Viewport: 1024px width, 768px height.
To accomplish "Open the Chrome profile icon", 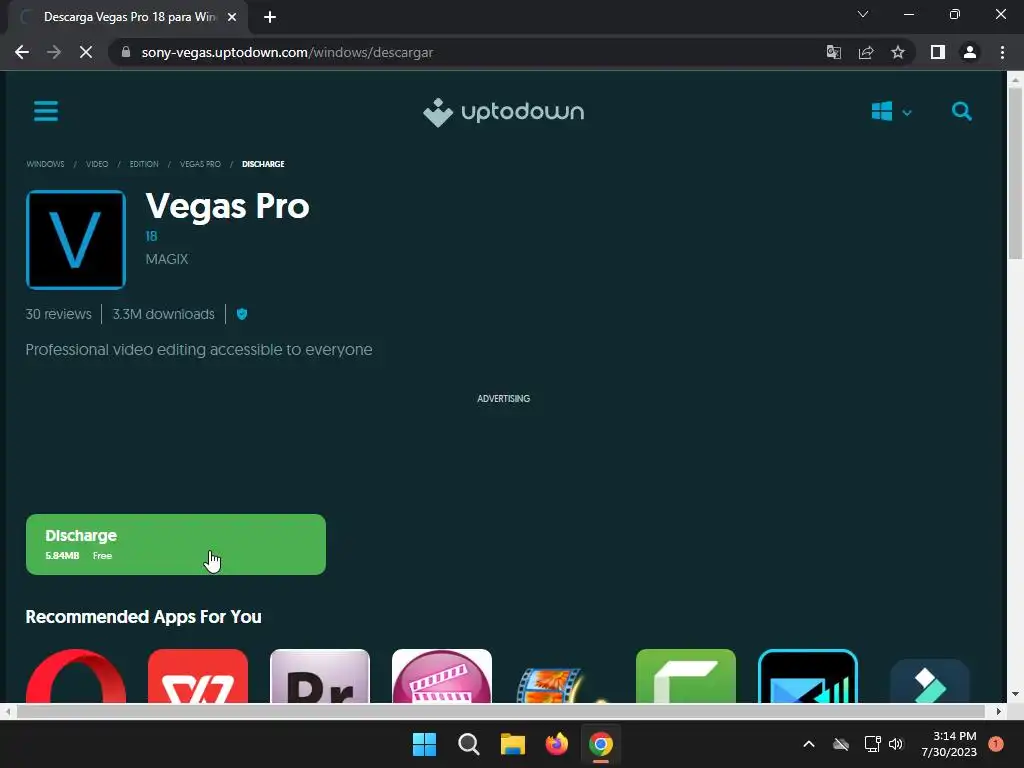I will pyautogui.click(x=970, y=52).
